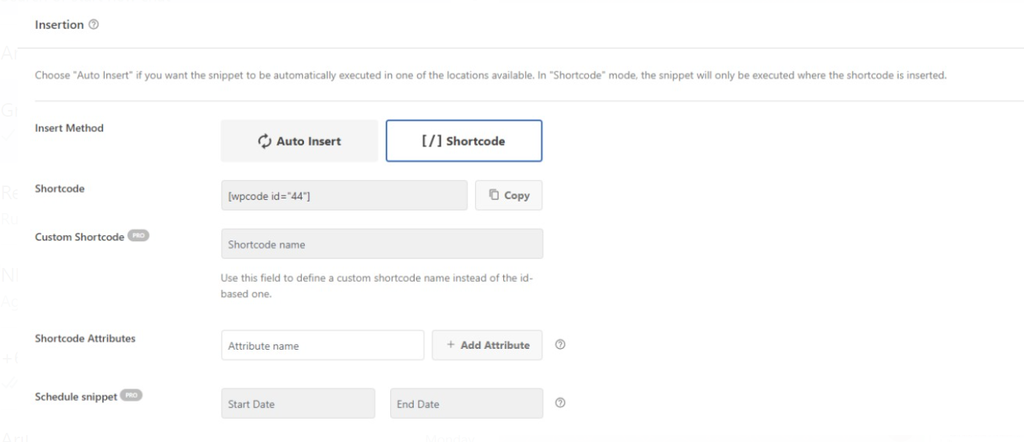Click the wpcode id="44" shortcode field
The image size is (1024, 442).
[344, 195]
